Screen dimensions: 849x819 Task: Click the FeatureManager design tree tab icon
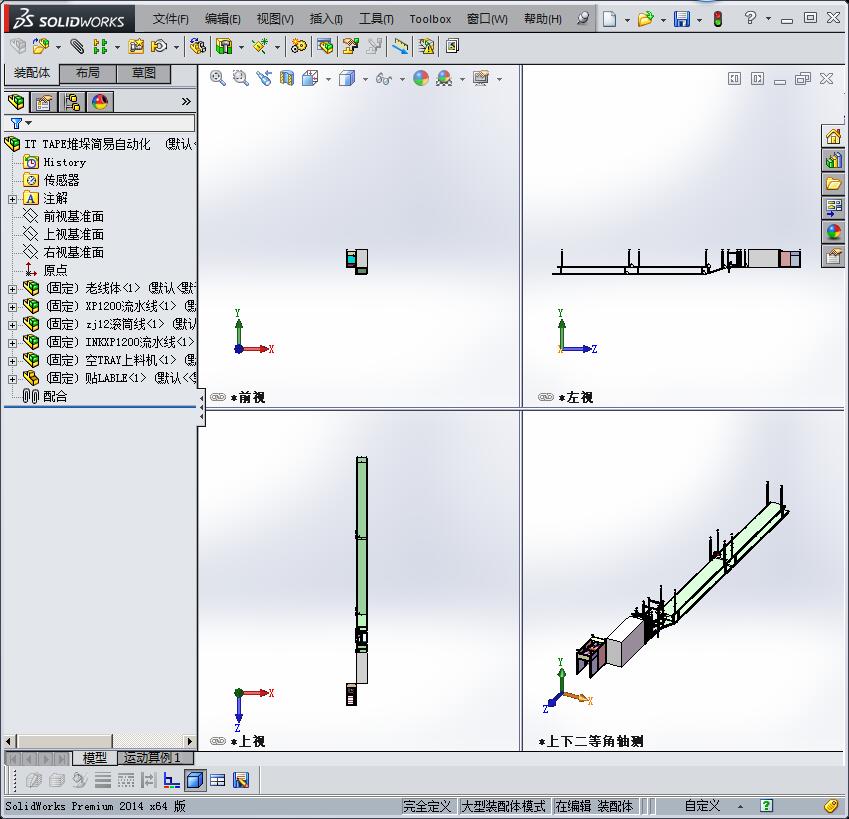pos(16,102)
